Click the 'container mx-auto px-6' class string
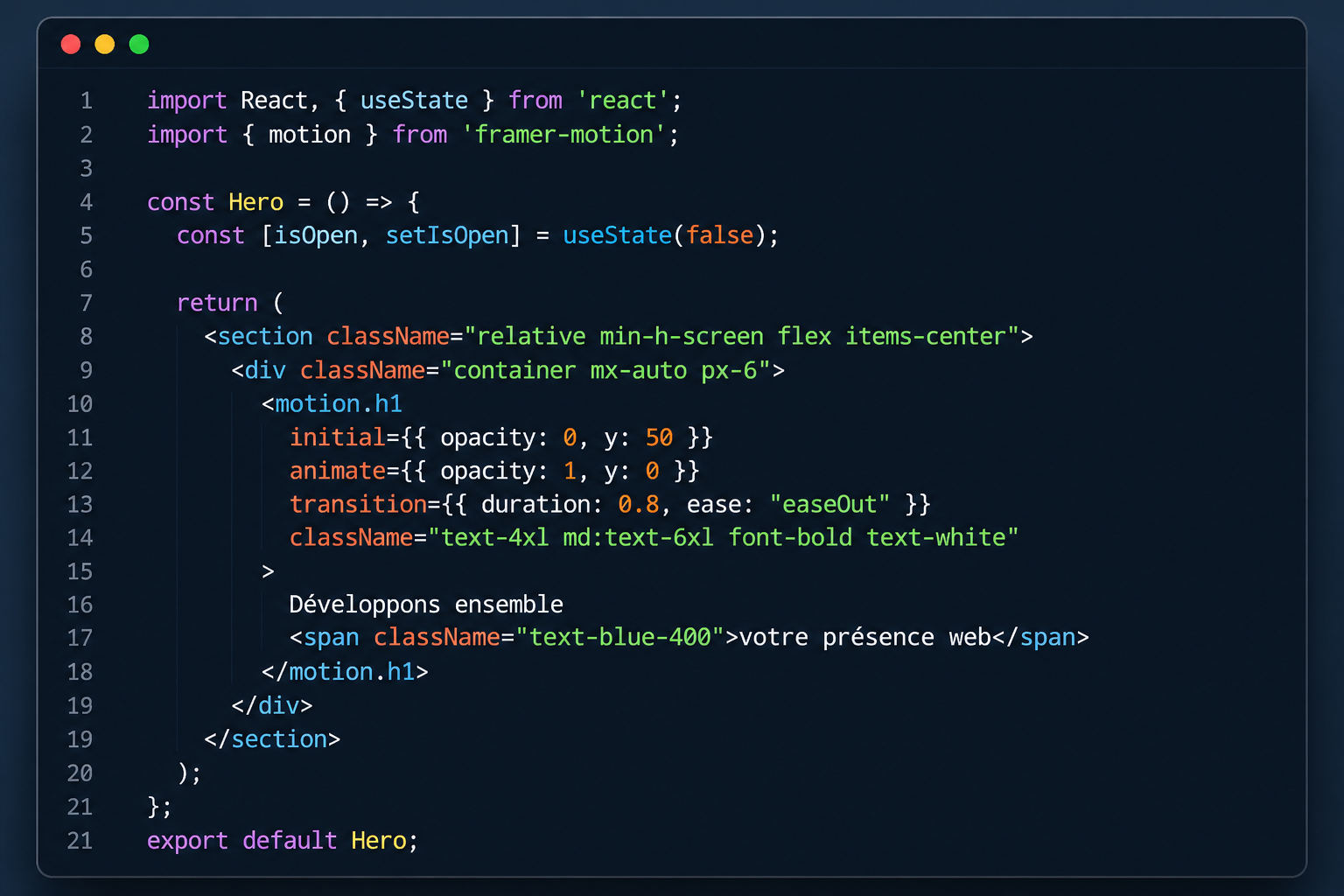Image resolution: width=1344 pixels, height=896 pixels. click(605, 370)
